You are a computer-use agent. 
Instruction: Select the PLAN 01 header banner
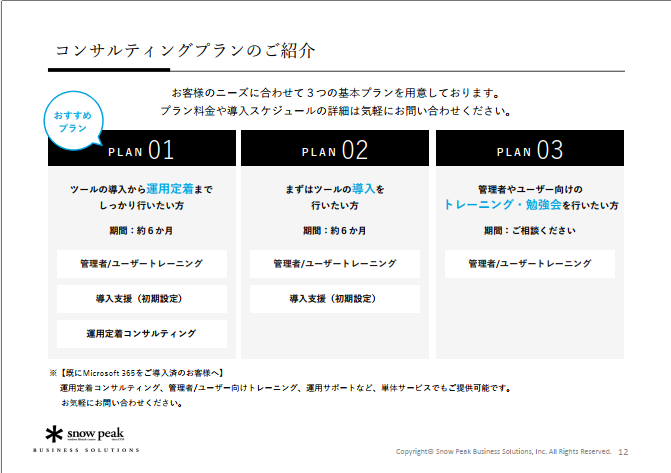[x=142, y=148]
